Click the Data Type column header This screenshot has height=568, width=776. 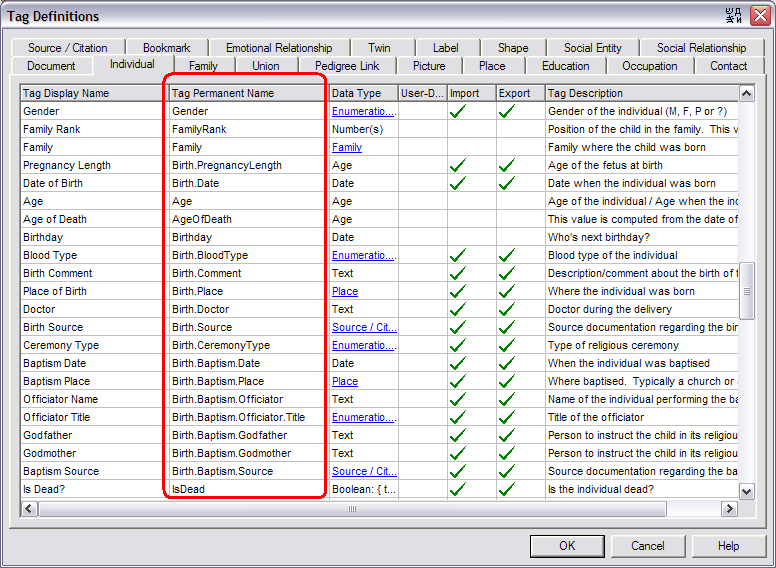tap(364, 93)
